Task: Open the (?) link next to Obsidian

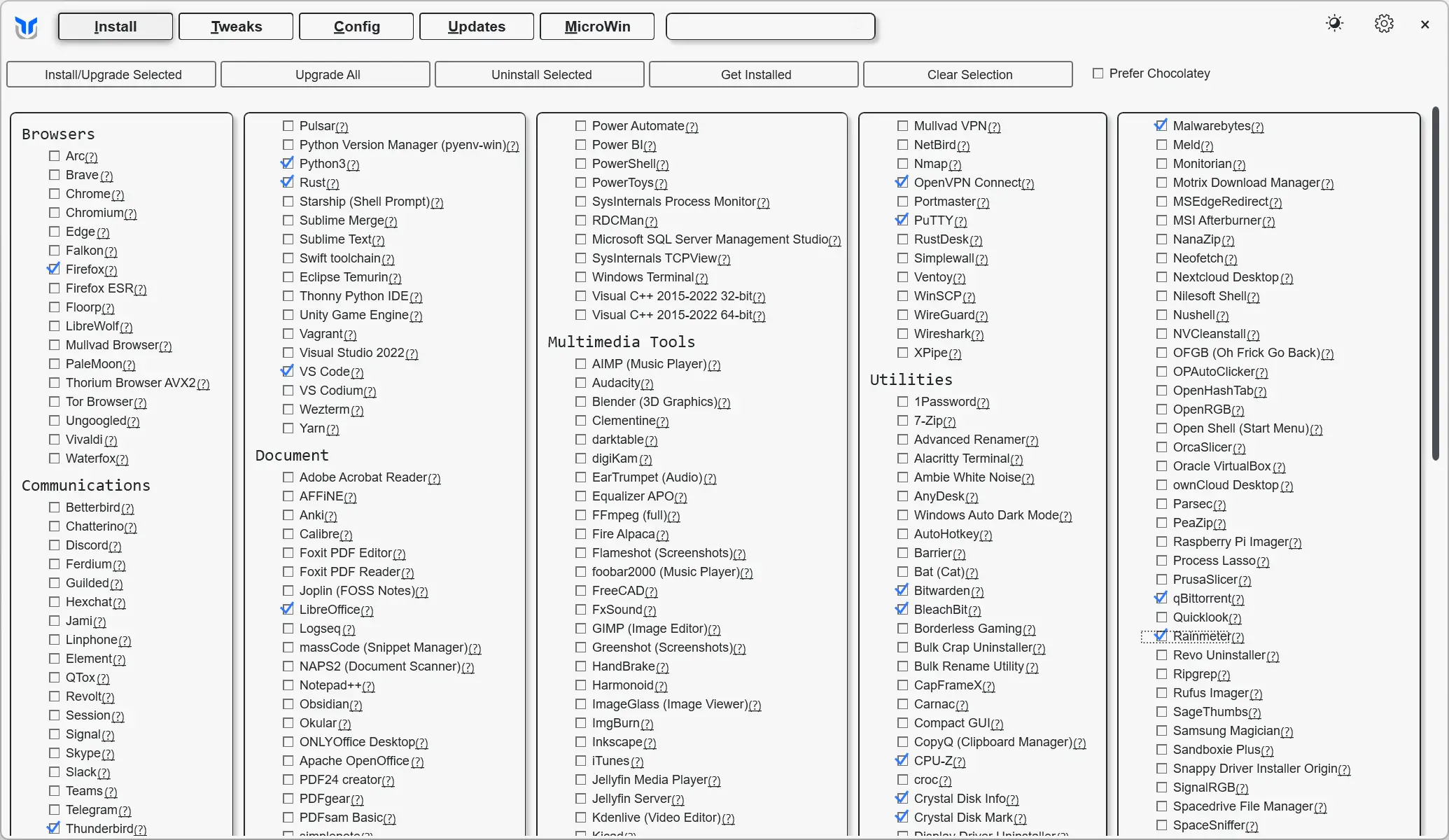Action: pos(356,705)
